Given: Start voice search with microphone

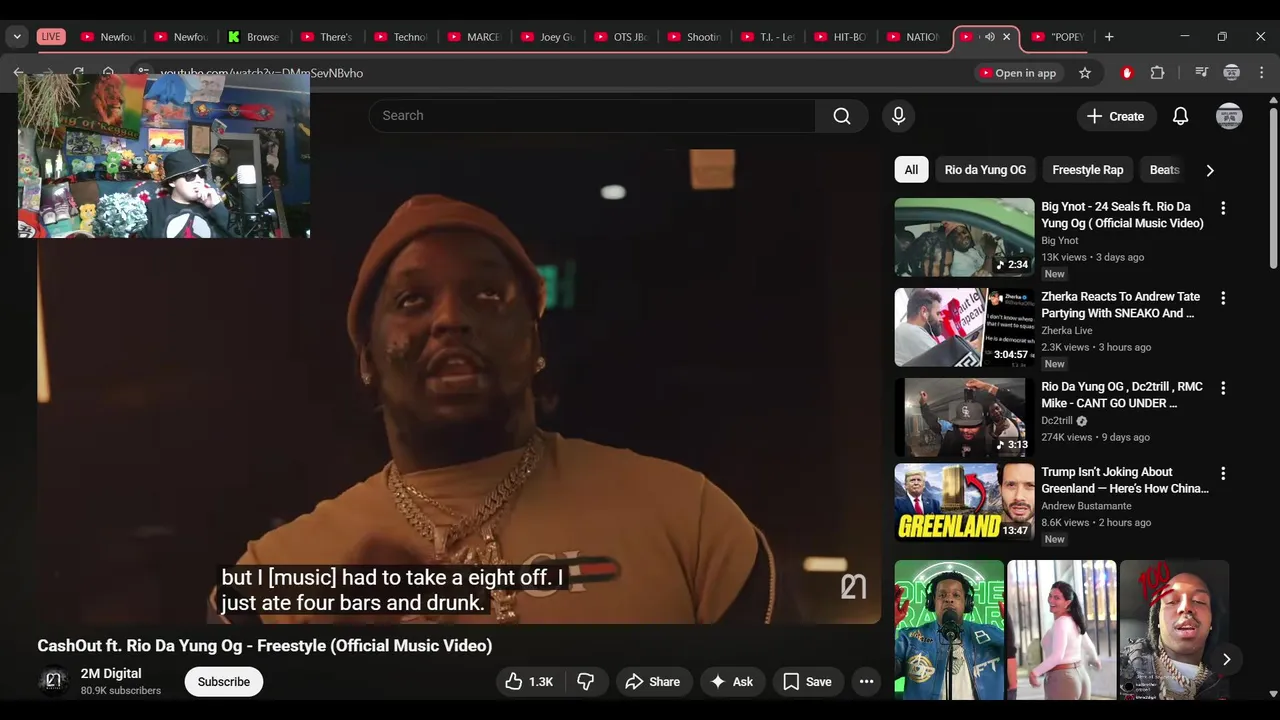Looking at the screenshot, I should 898,116.
